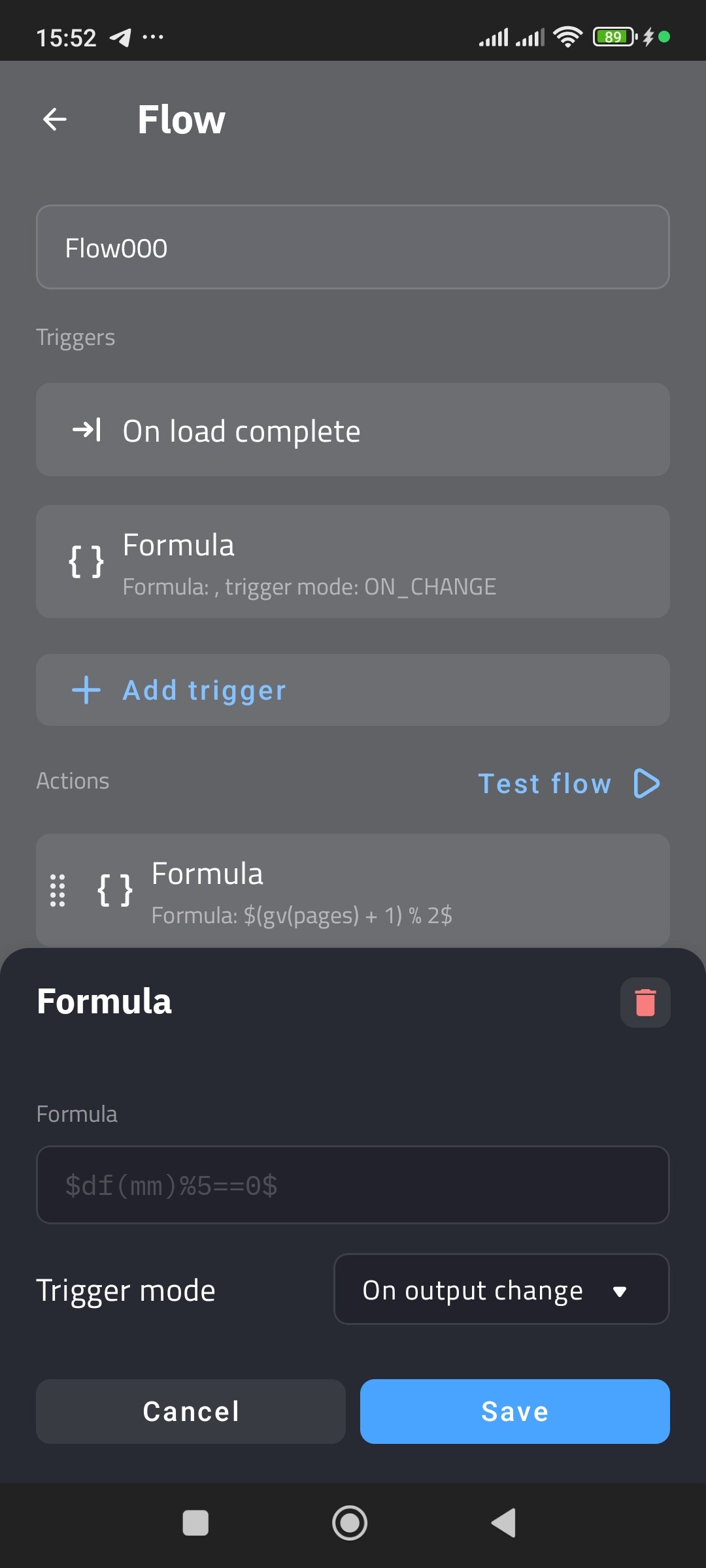Click the dropdown arrow beside On output change
The width and height of the screenshot is (706, 1568).
(620, 1291)
